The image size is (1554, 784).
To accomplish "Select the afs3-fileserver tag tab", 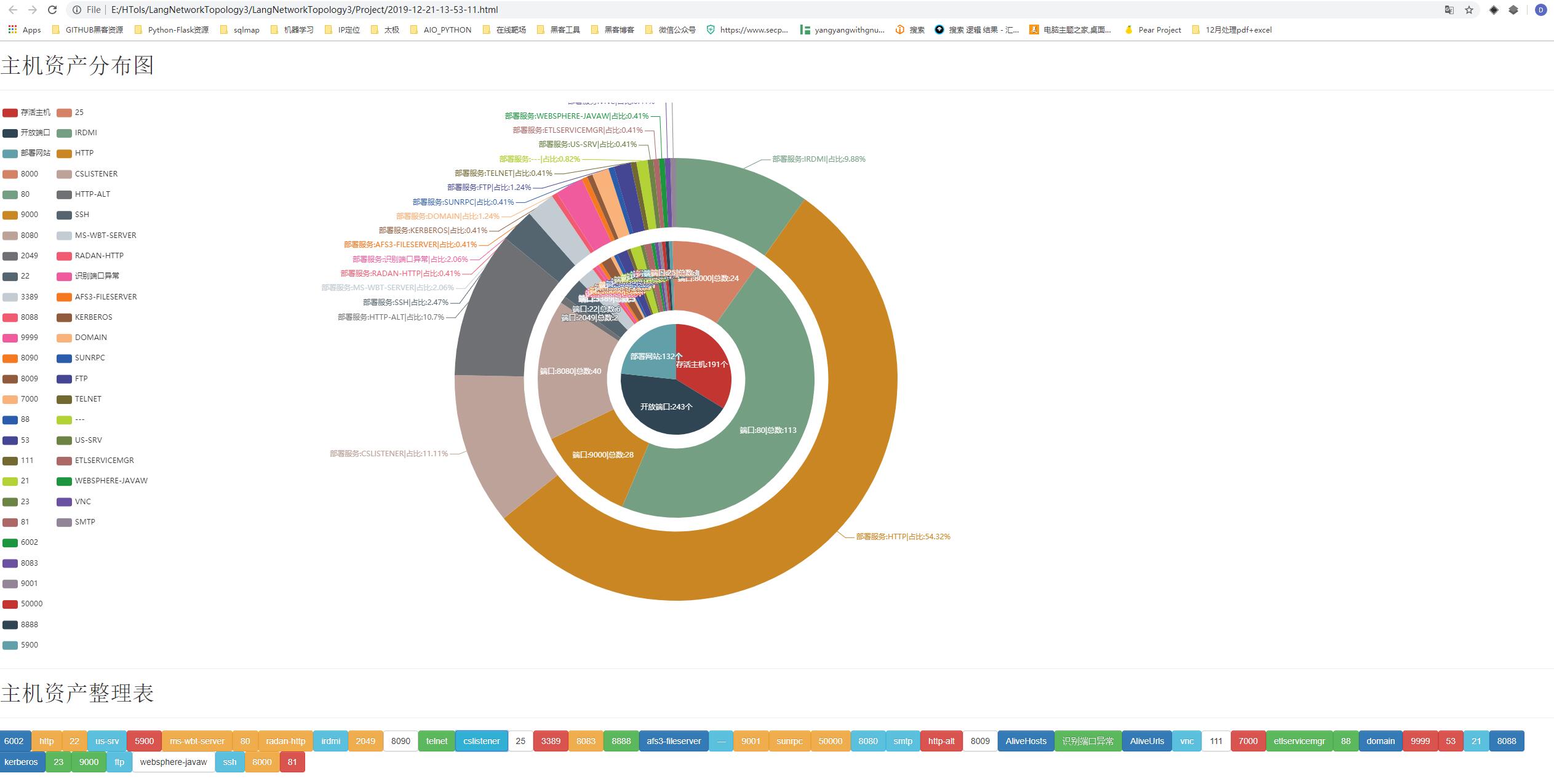I will pyautogui.click(x=674, y=741).
